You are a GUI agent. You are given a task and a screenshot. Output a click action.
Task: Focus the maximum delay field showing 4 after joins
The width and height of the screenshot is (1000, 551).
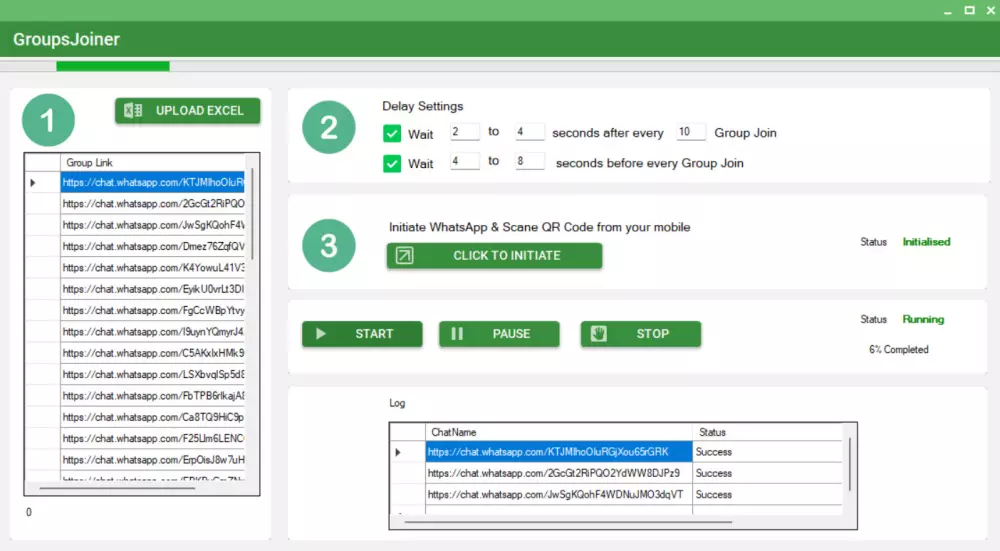coord(530,131)
